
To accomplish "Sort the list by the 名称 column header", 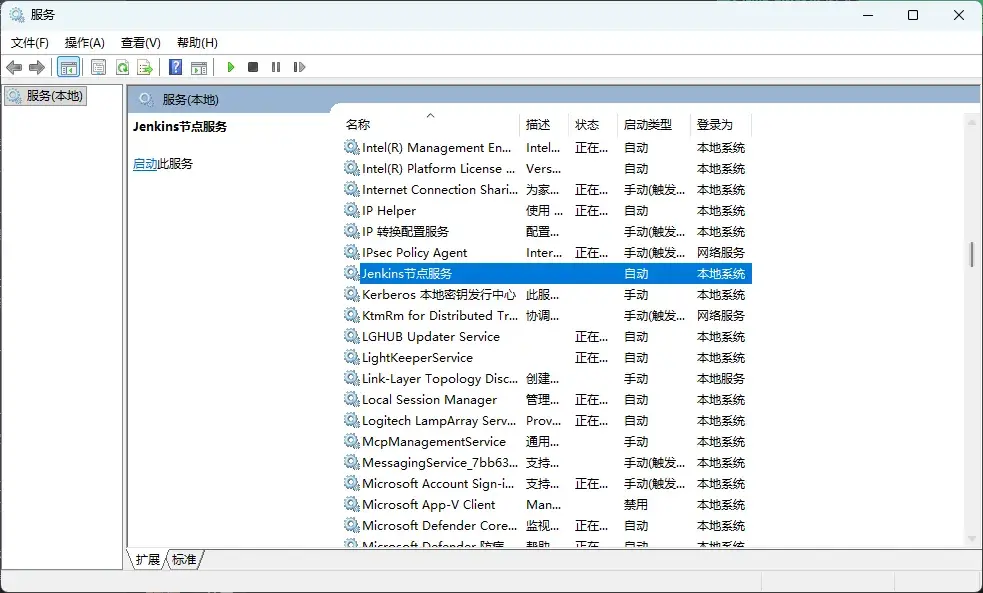I will (358, 125).
